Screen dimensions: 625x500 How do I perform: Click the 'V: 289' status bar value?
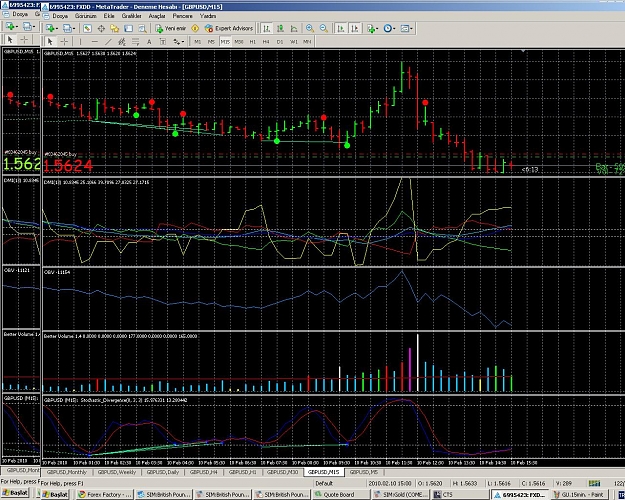(564, 483)
